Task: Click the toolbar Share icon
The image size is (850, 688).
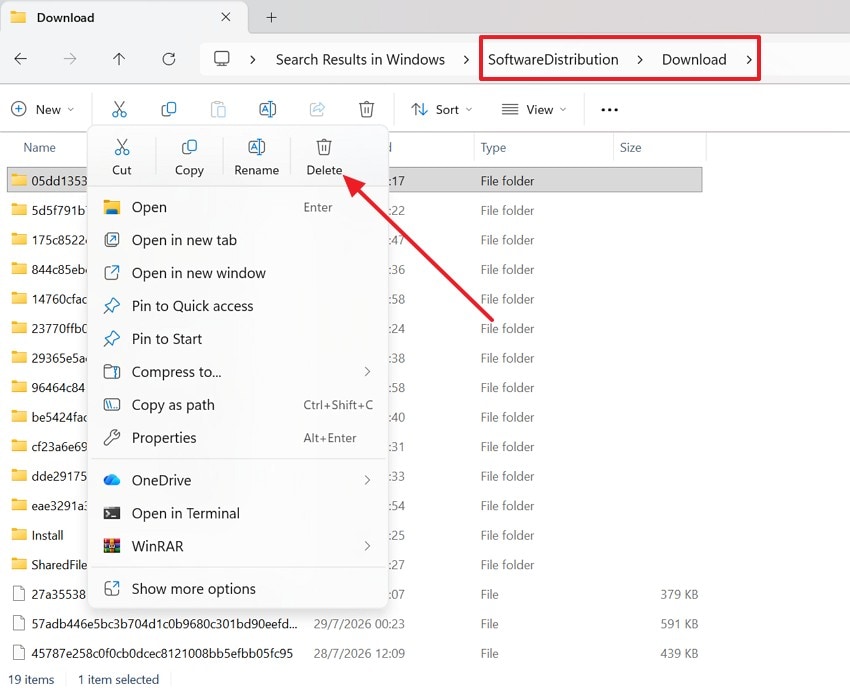Action: click(317, 110)
